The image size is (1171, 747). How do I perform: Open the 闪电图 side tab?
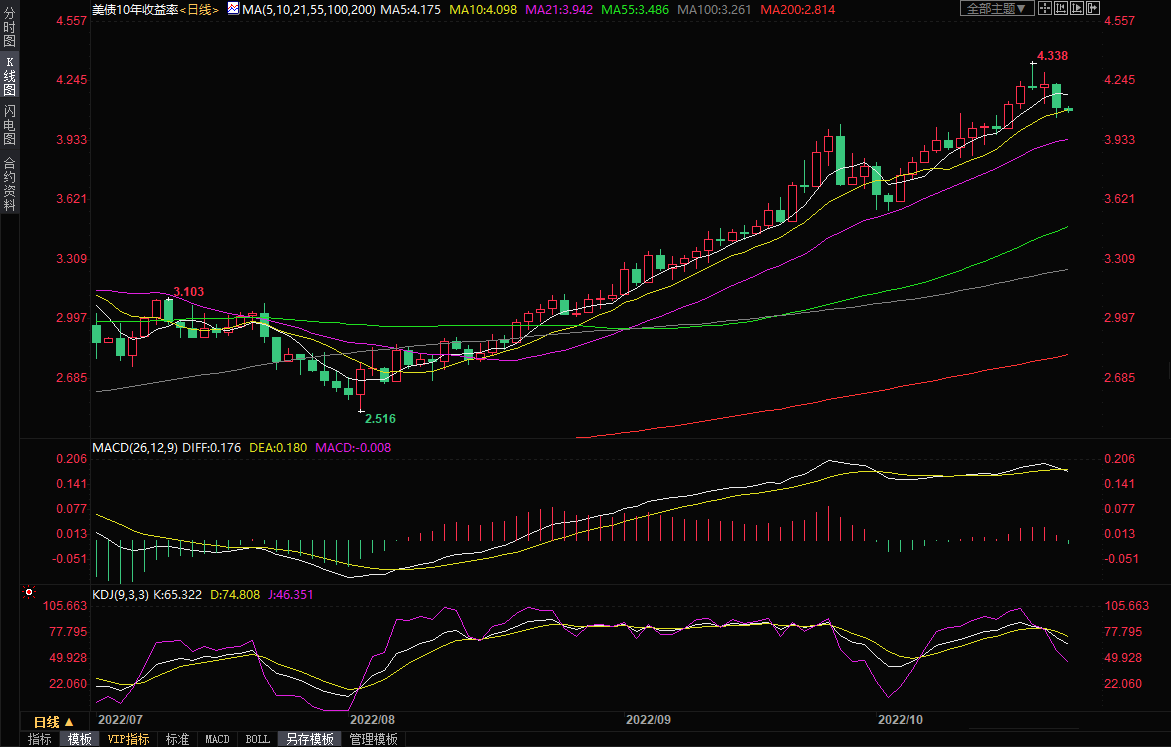click(x=9, y=127)
